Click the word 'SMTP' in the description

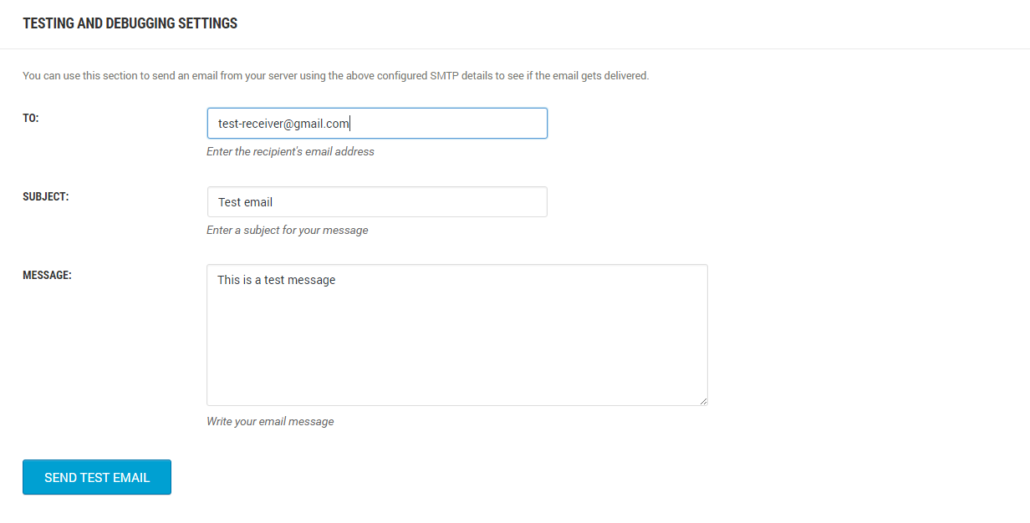(x=444, y=76)
